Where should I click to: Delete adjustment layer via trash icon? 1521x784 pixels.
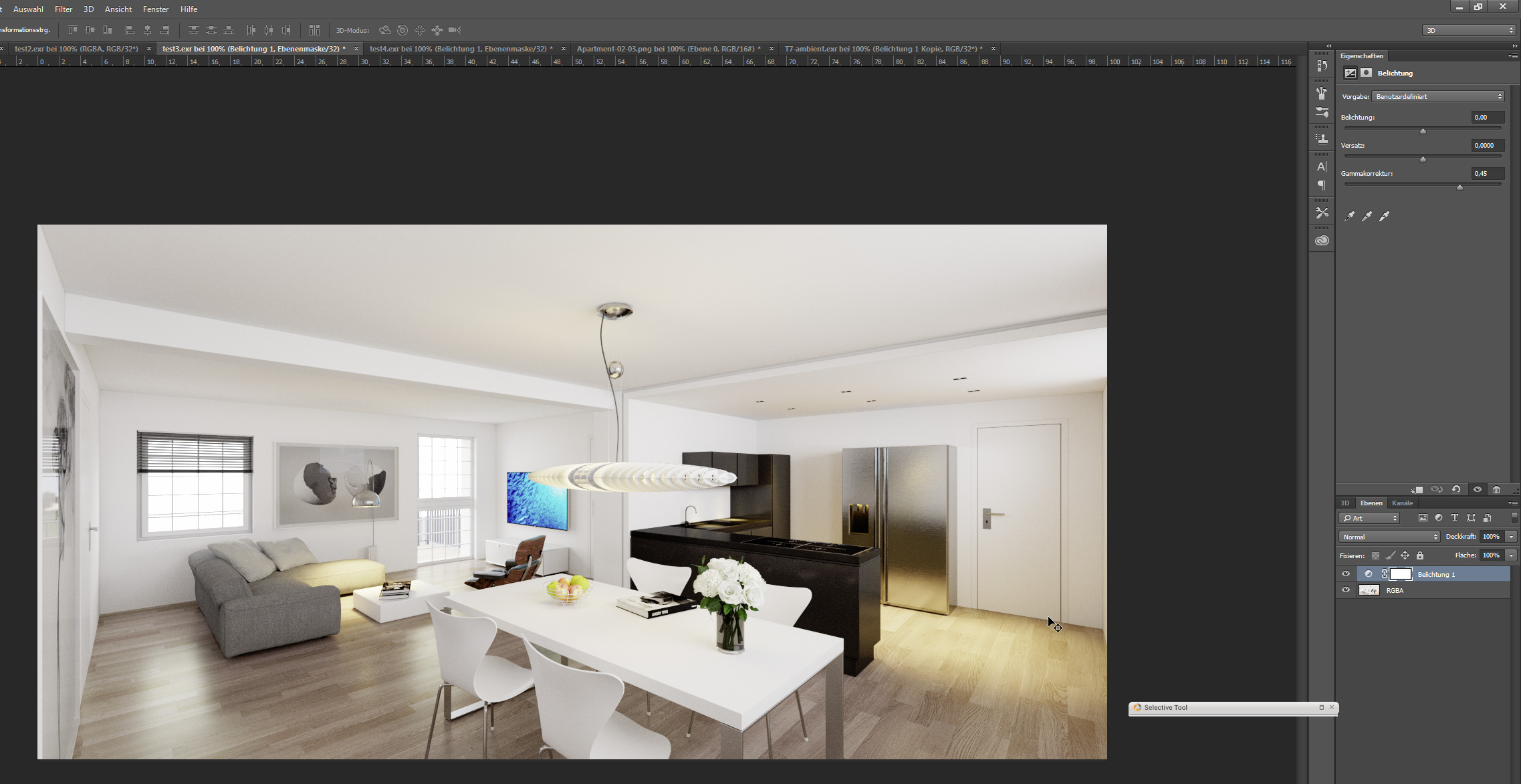(1496, 490)
